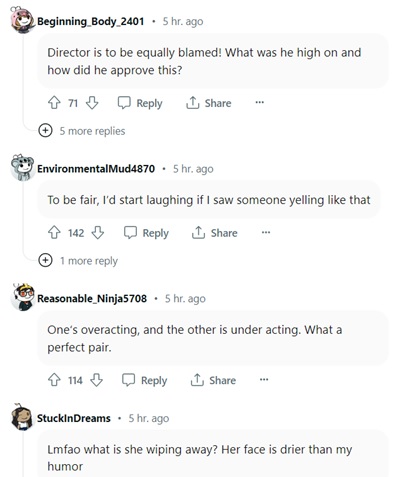Upvote Beginning_Body_2401's comment
This screenshot has width=399, height=477.
(54, 103)
